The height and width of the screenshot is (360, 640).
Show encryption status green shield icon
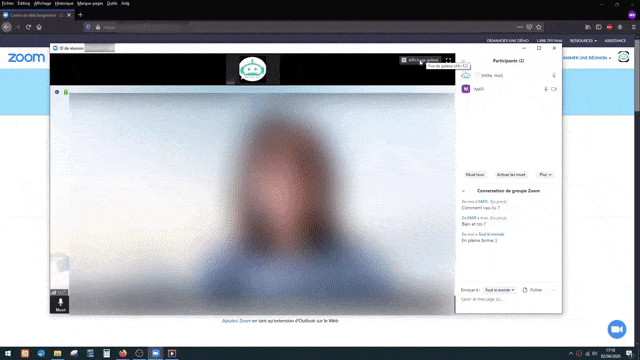[x=66, y=92]
